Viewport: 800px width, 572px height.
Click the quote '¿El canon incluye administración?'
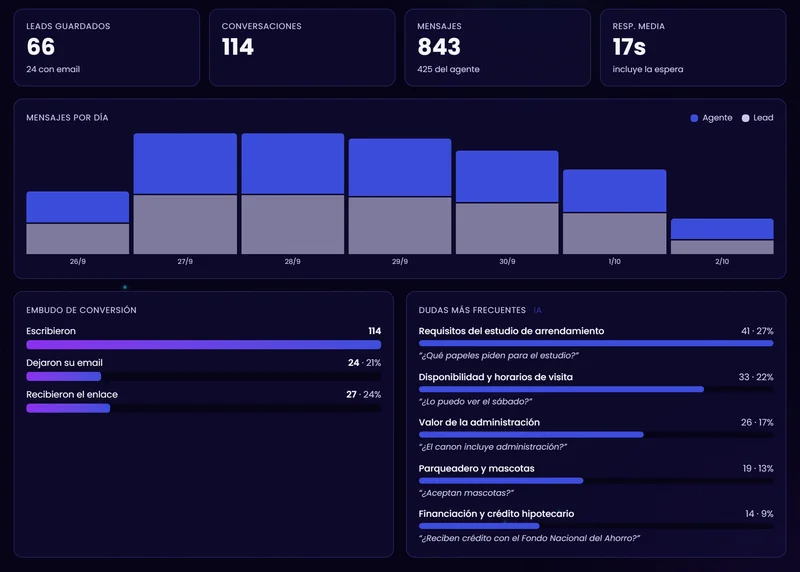click(493, 447)
